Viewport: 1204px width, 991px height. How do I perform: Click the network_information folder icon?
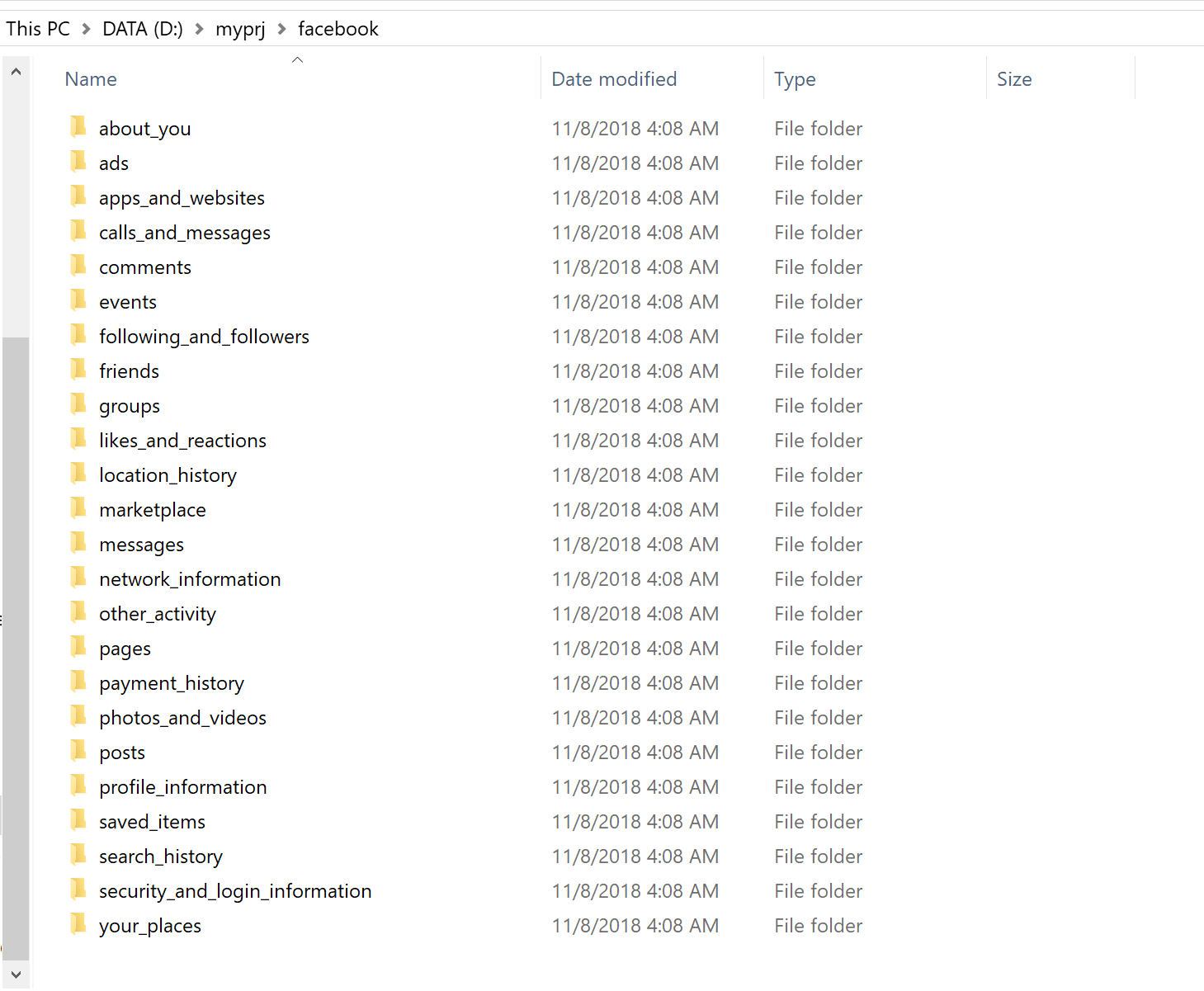78,577
